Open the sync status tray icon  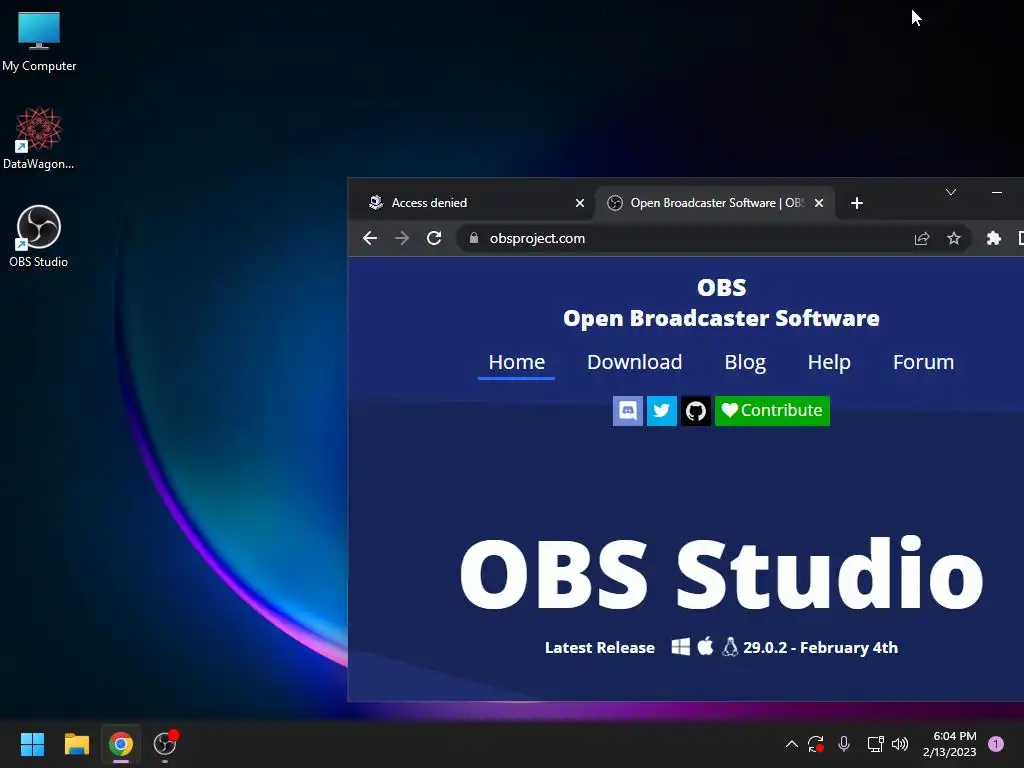click(816, 744)
